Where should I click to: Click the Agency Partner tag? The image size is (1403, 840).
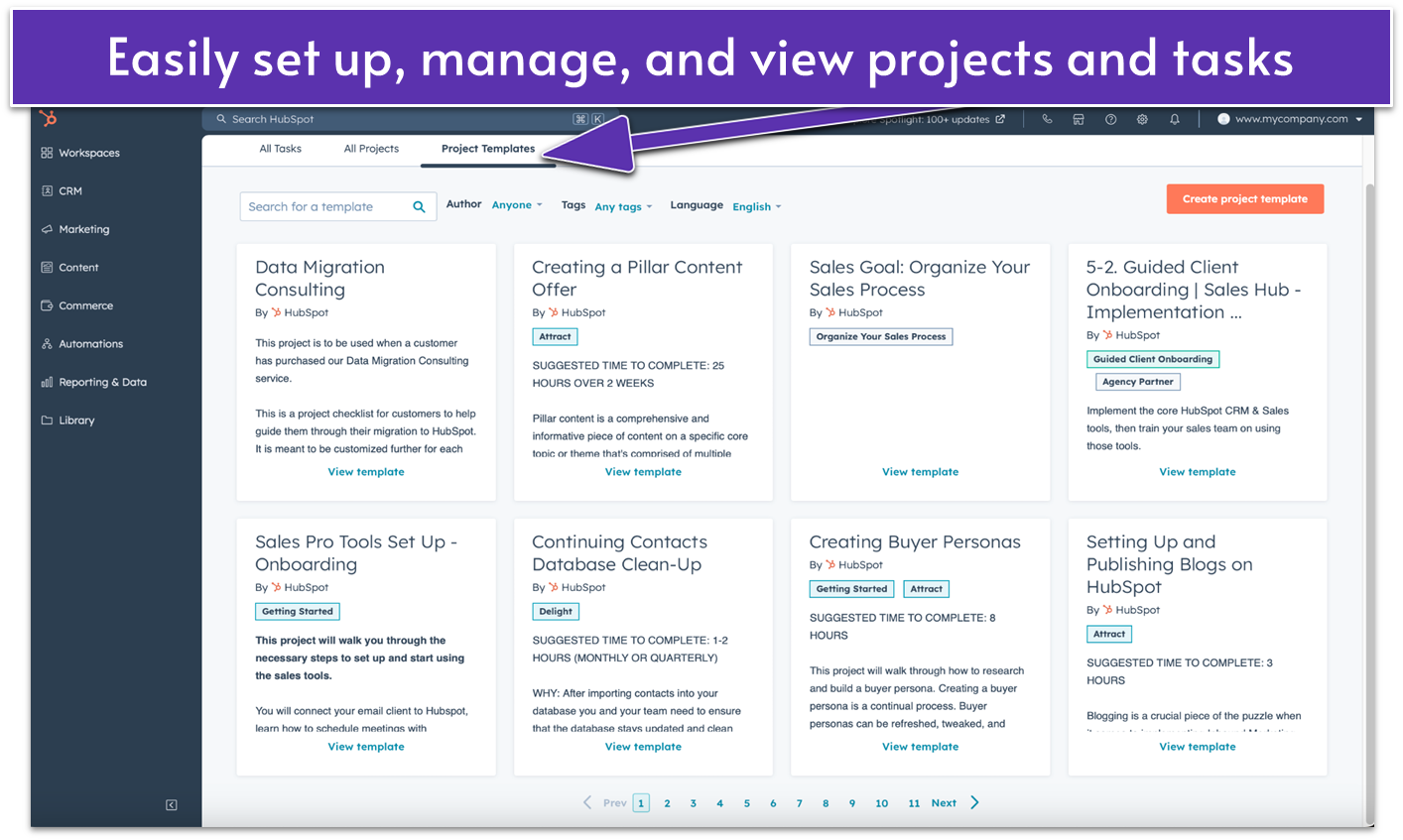(x=1137, y=382)
